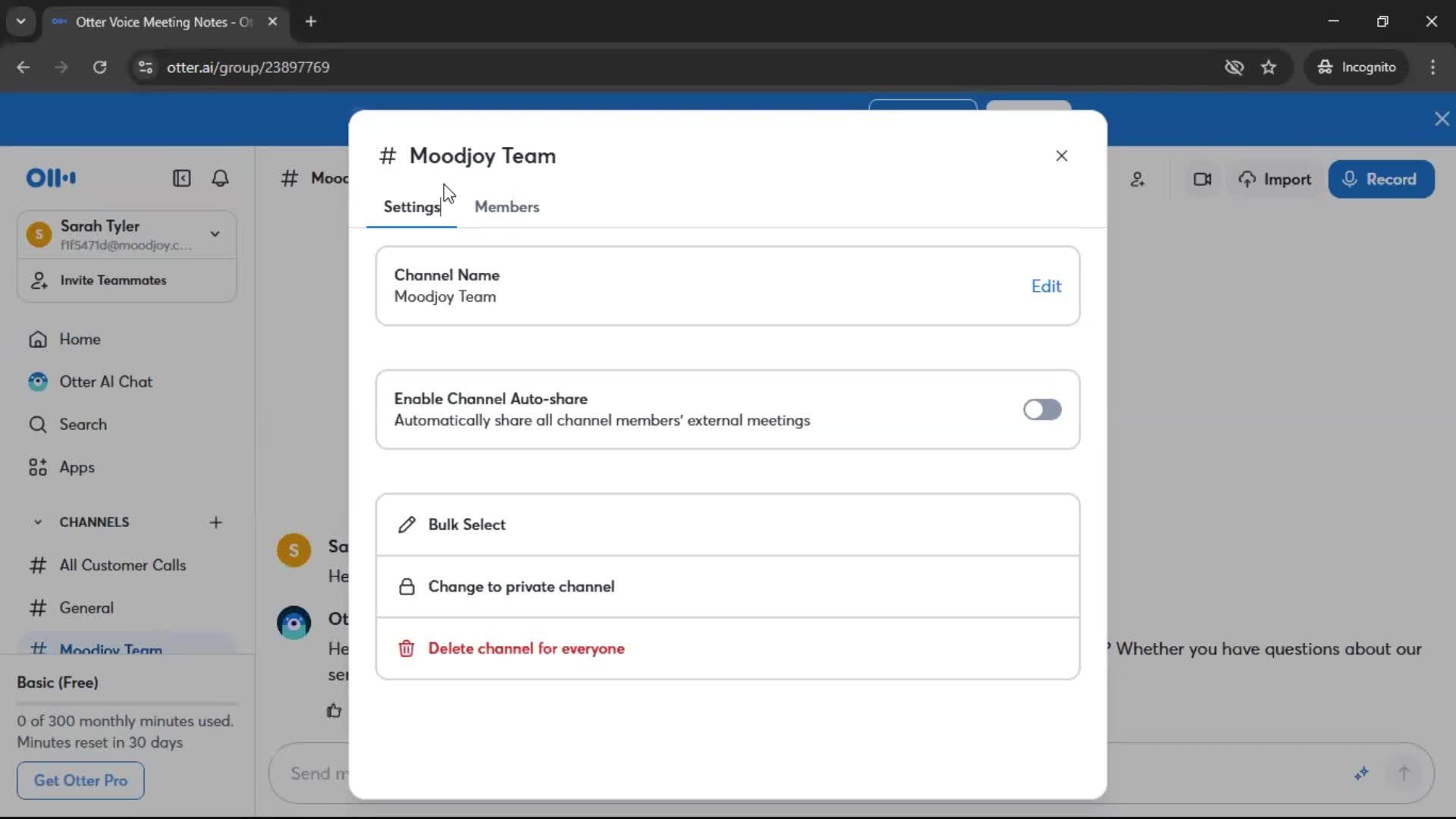Click Get Otter Pro button

pyautogui.click(x=80, y=780)
